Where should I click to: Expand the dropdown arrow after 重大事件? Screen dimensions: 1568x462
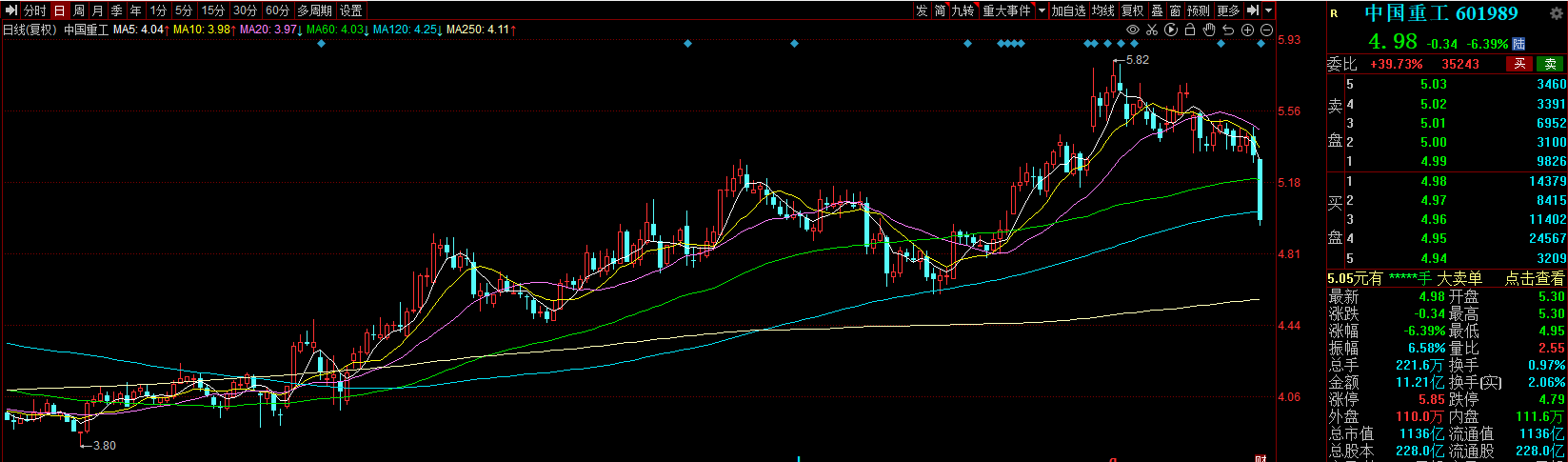pos(1042,10)
